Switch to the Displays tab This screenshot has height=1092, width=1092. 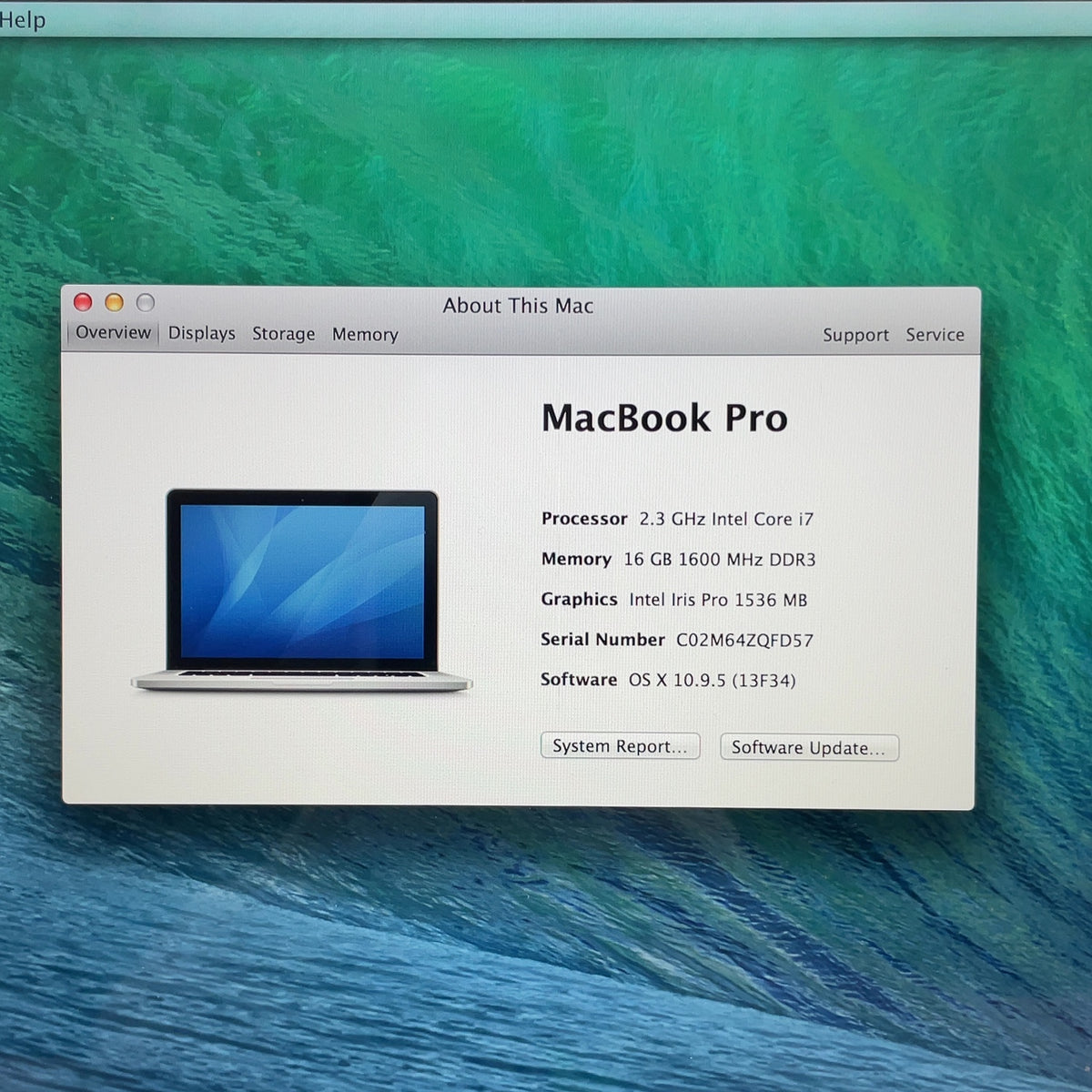[x=202, y=334]
